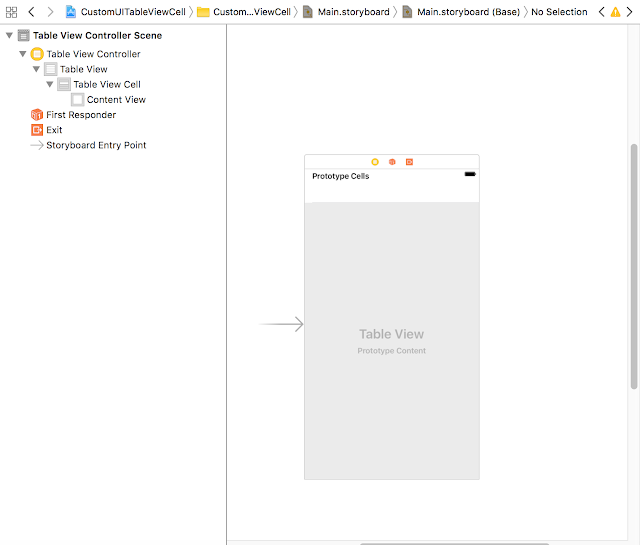
Task: Click the First Responder cube icon in outline
Action: point(37,115)
